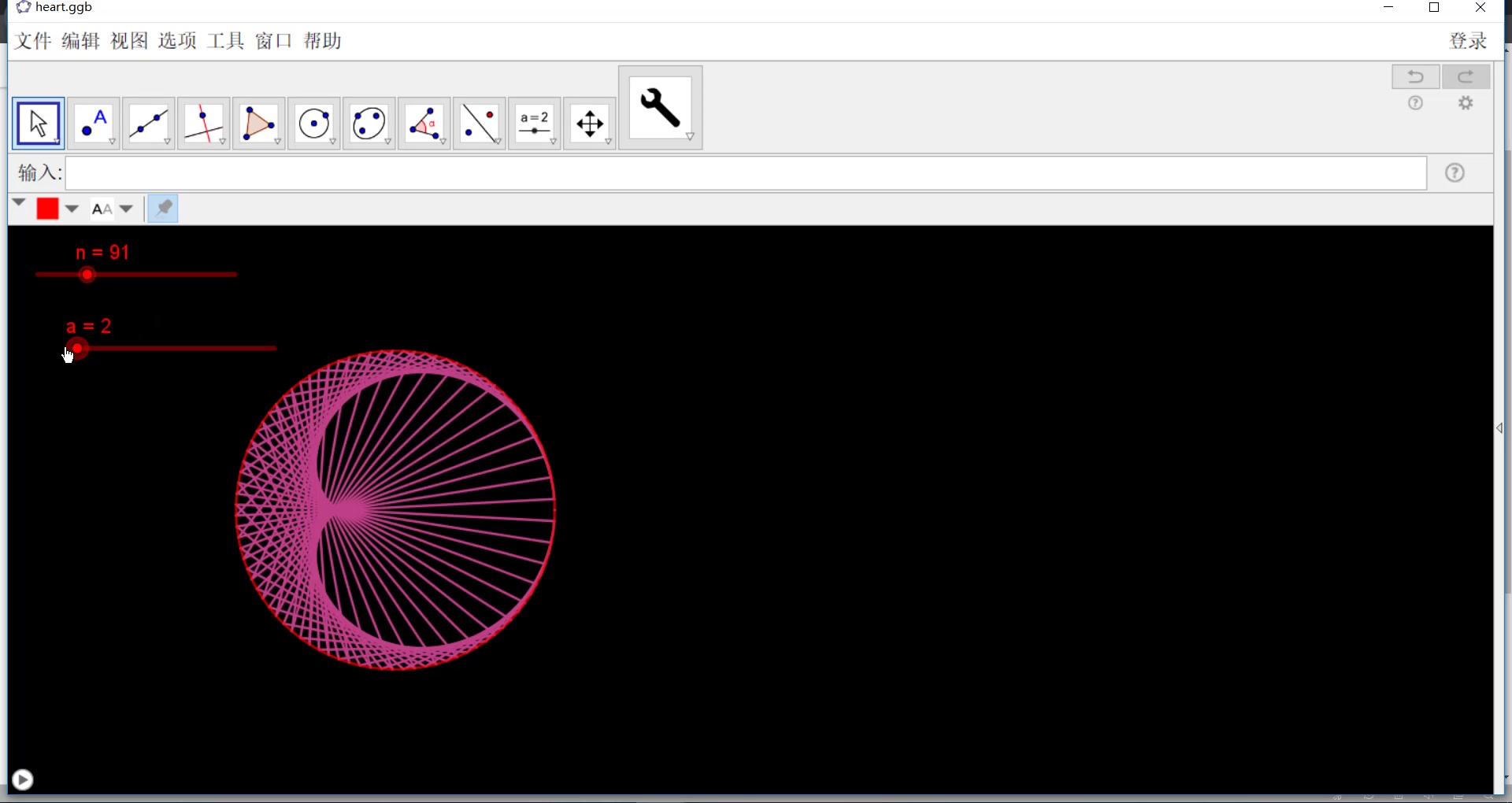This screenshot has height=803, width=1512.
Task: Open the 文件 menu
Action: 33,41
